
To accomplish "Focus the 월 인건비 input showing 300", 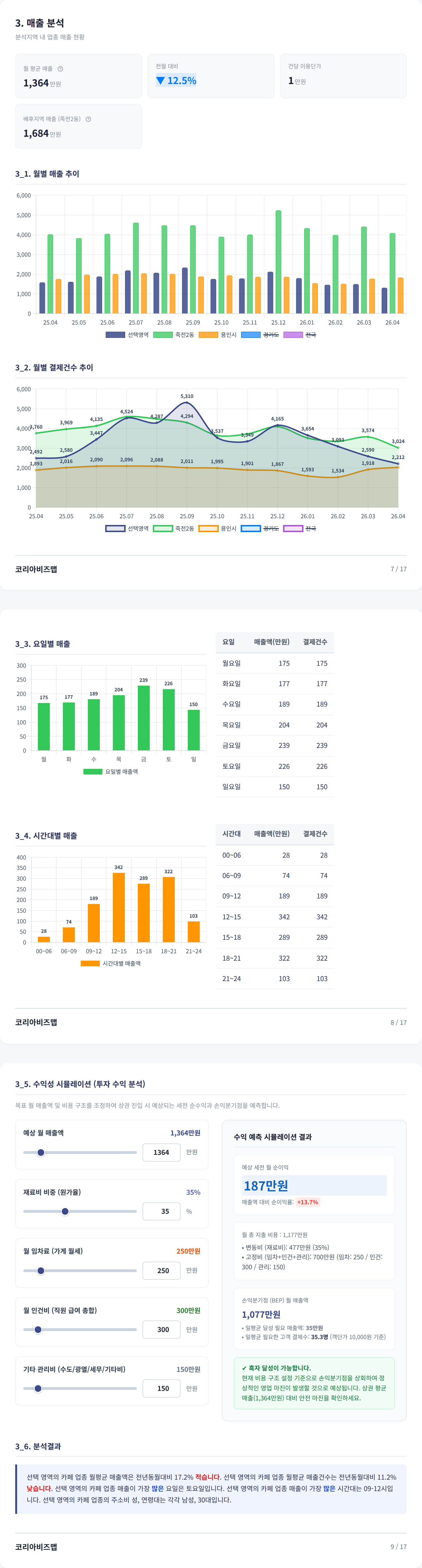I will (161, 1329).
